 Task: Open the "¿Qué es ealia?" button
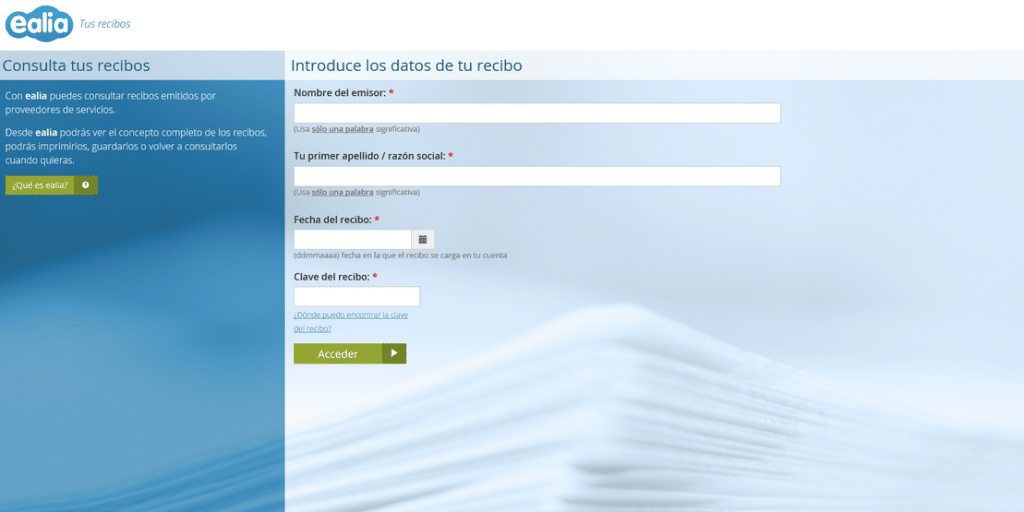[x=41, y=185]
